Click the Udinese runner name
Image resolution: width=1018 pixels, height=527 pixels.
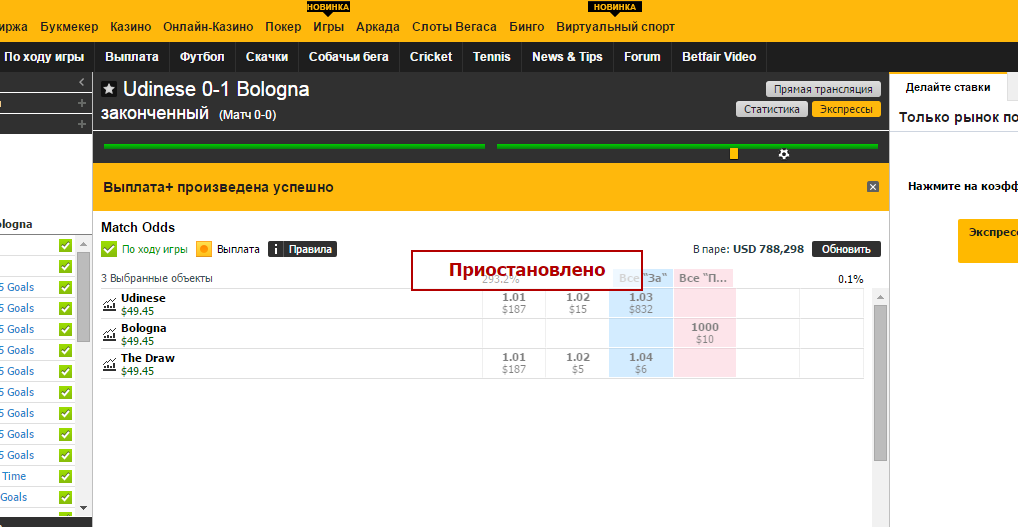point(143,298)
